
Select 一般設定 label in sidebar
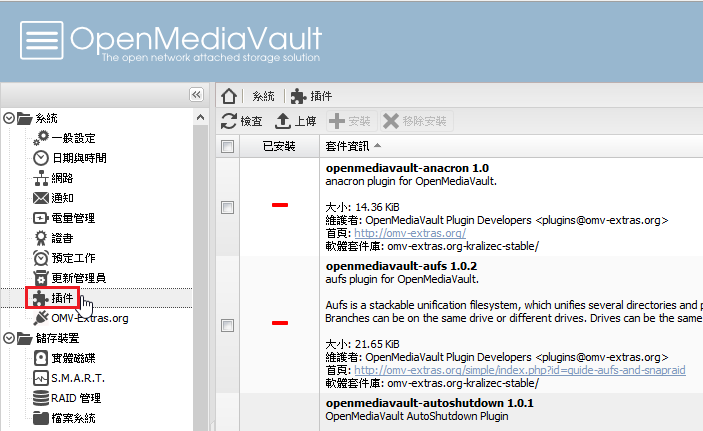[74, 138]
